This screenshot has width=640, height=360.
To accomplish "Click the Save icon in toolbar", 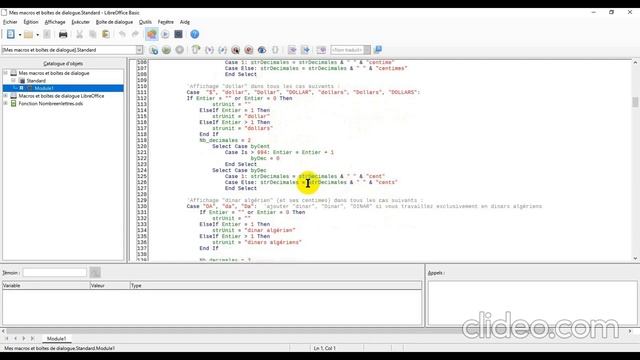I will pyautogui.click(x=47, y=35).
